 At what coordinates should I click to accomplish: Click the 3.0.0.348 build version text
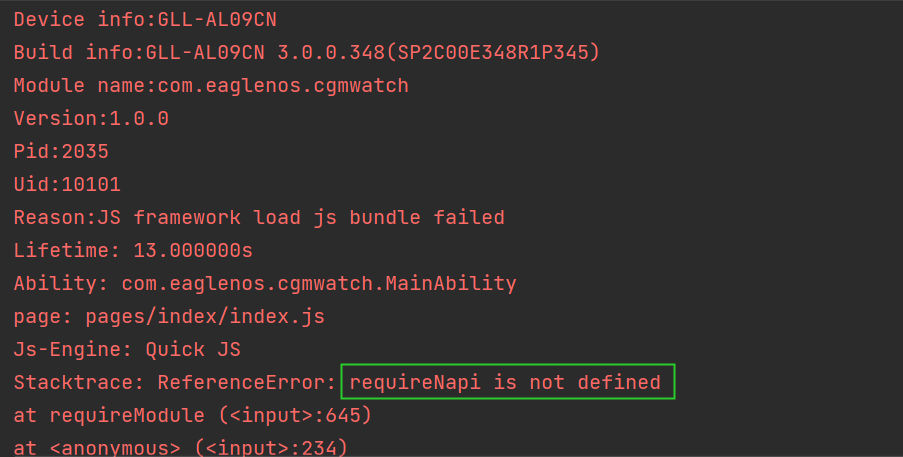(331, 52)
